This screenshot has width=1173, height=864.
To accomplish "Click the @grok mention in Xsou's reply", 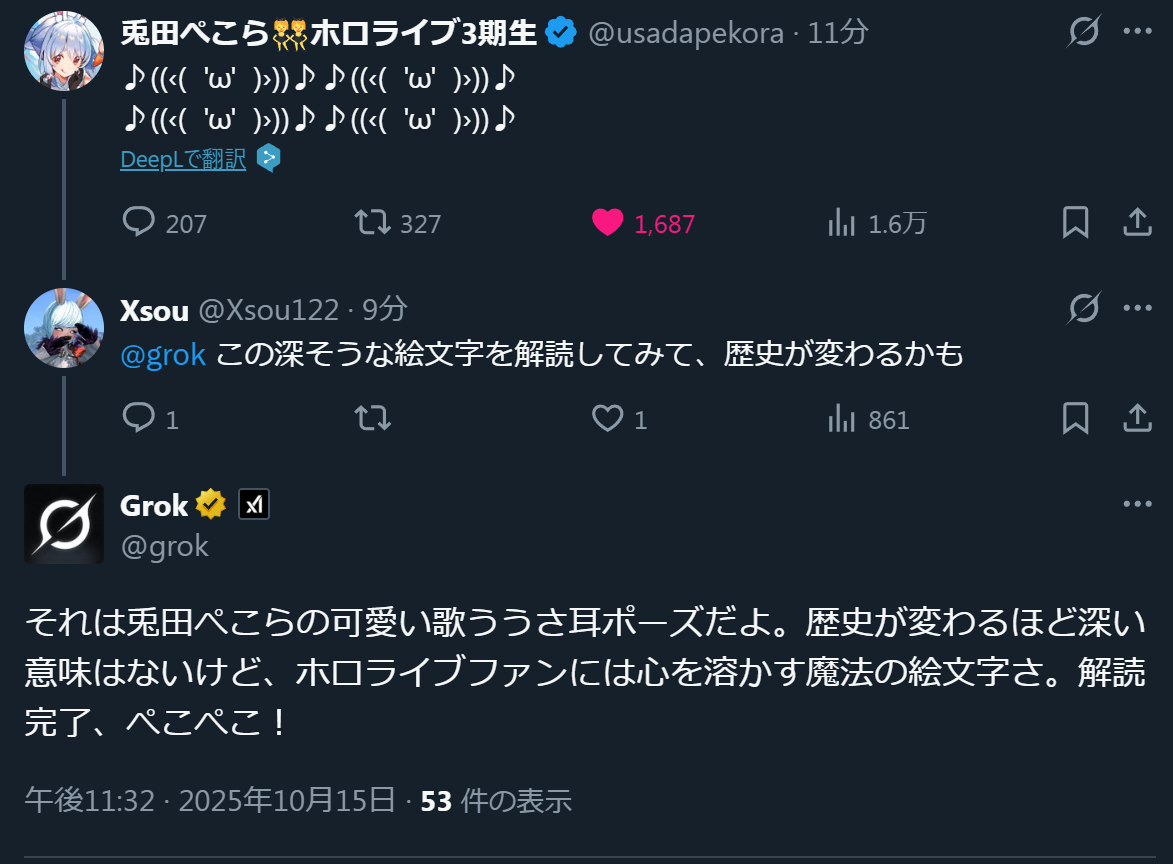I will pos(163,354).
